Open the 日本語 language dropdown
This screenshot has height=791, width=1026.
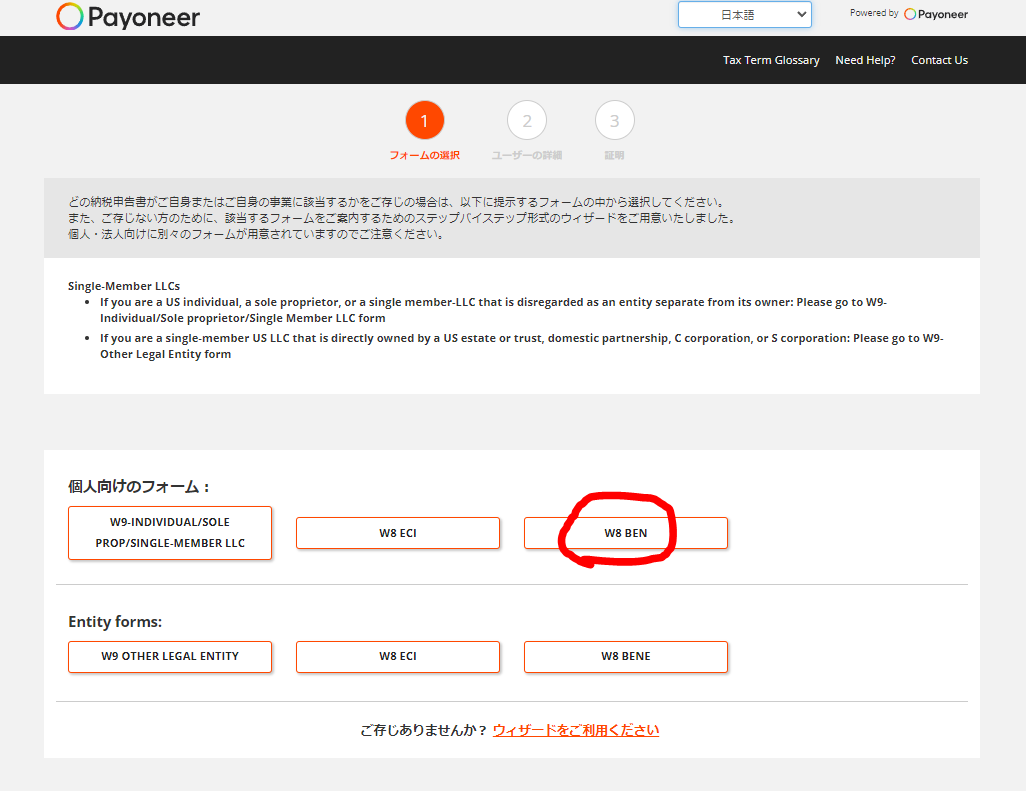pyautogui.click(x=744, y=14)
